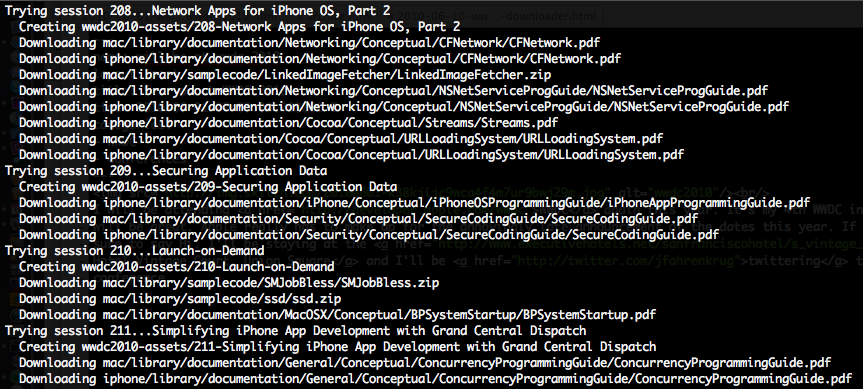Image resolution: width=863 pixels, height=389 pixels.
Task: Open the faint twitter.com/jfahrenkrug link
Action: click(x=626, y=260)
